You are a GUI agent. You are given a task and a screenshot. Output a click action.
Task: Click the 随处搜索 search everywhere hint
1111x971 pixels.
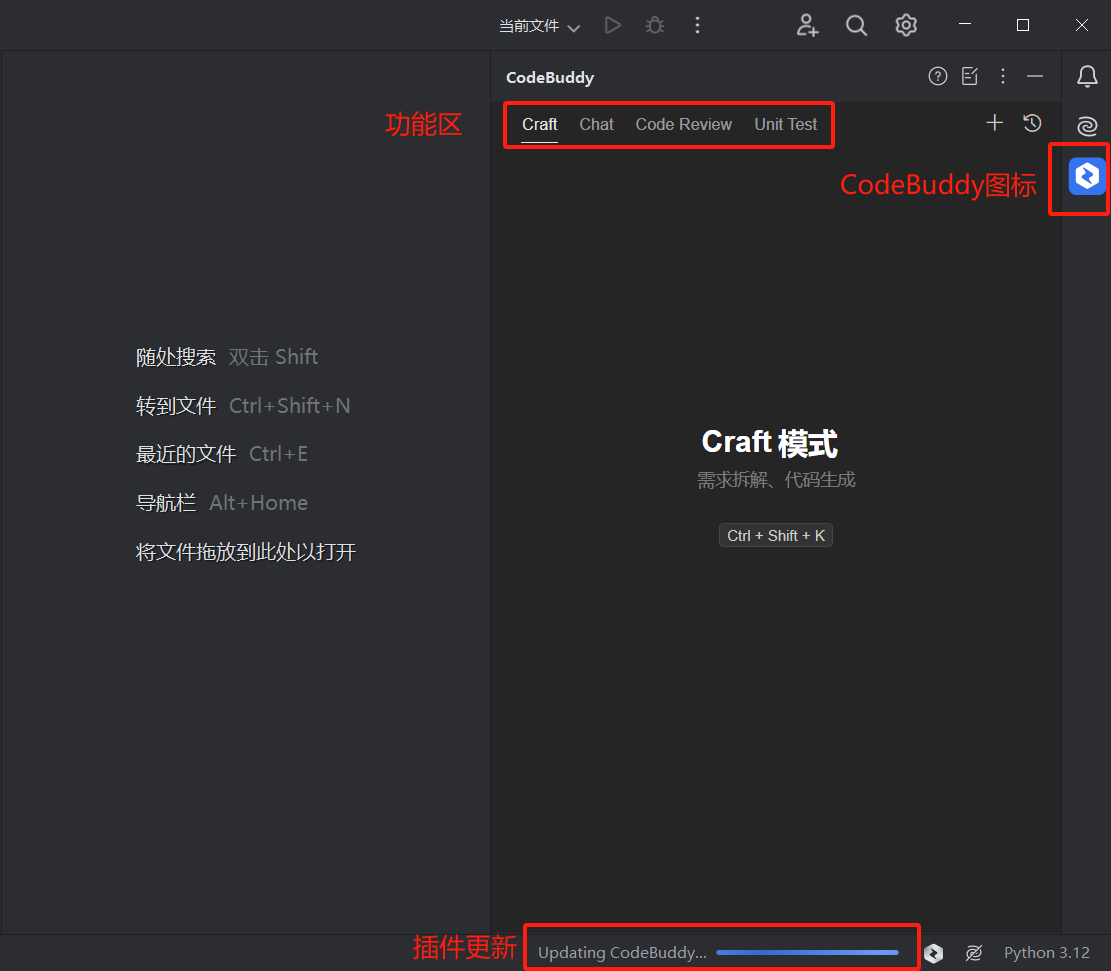(227, 357)
